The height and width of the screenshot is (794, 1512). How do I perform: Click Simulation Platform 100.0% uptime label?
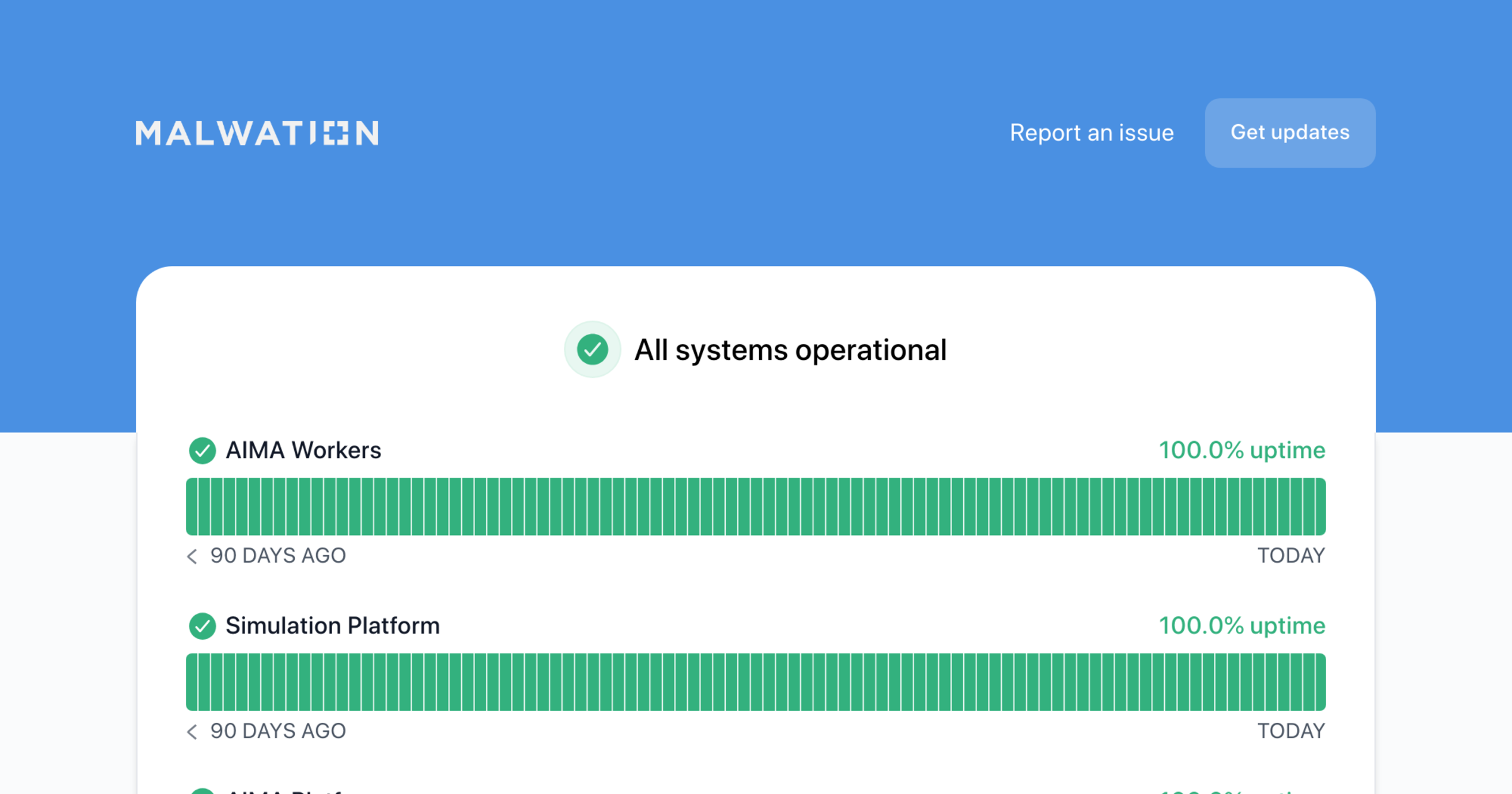pyautogui.click(x=1242, y=626)
